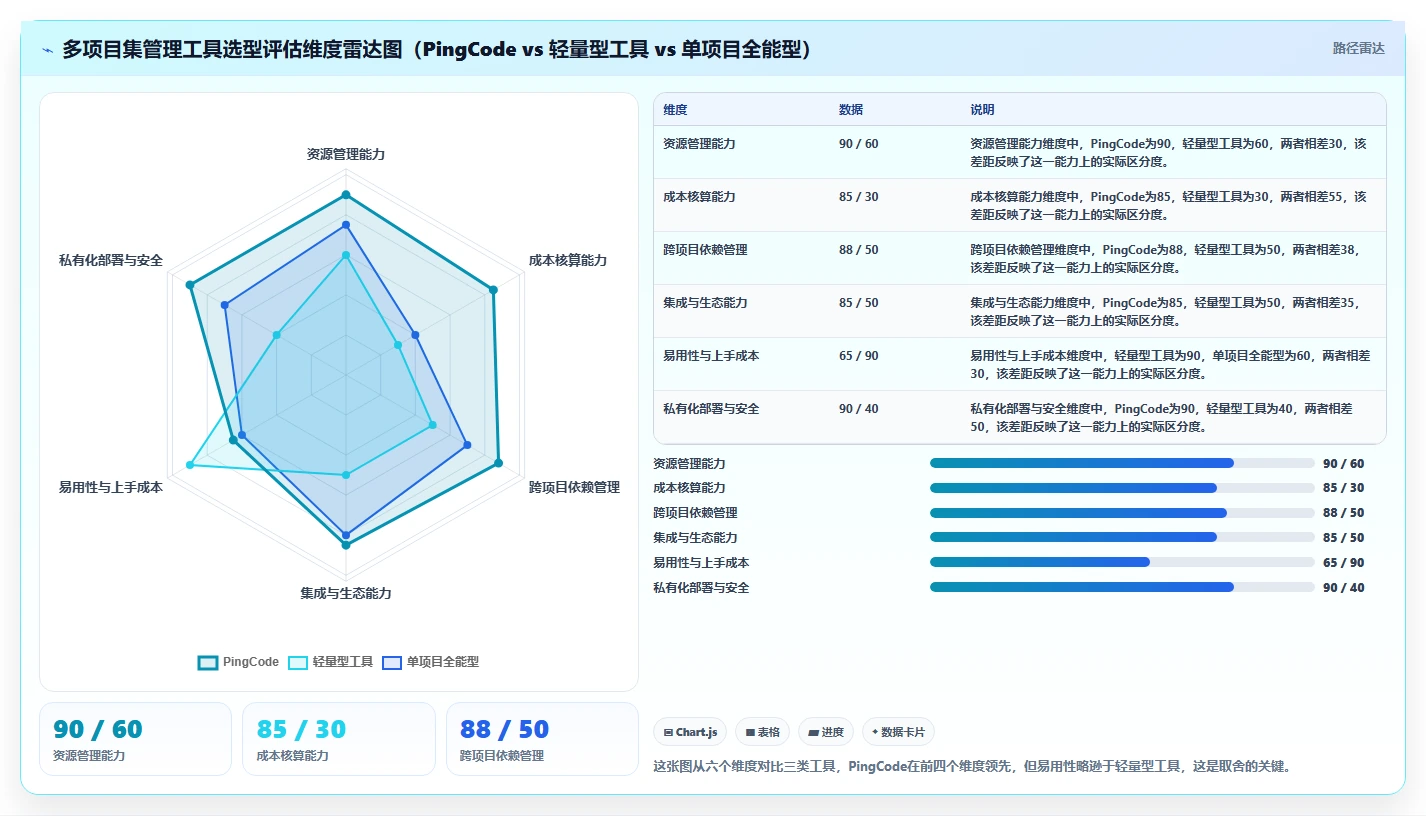Click the 集成与生态能力 radar axis label

pos(346,594)
